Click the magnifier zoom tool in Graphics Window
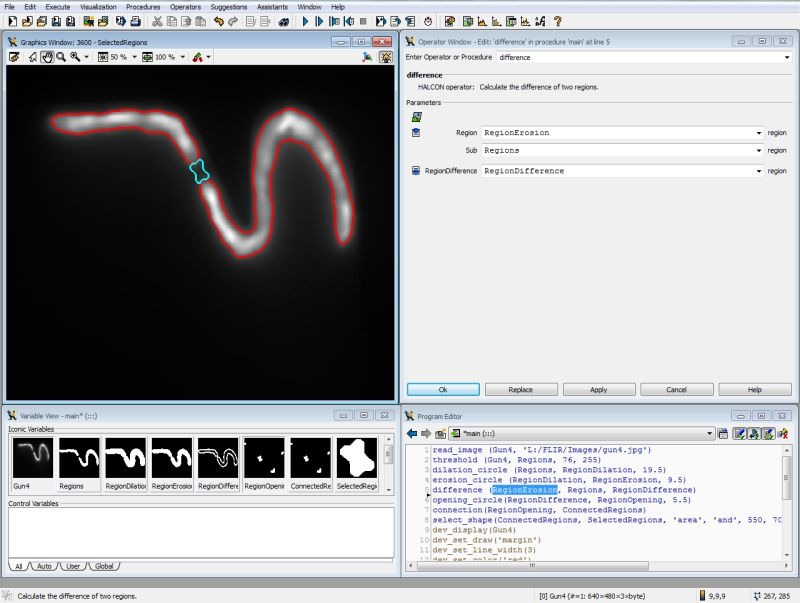Viewport: 800px width, 603px height. (x=61, y=57)
